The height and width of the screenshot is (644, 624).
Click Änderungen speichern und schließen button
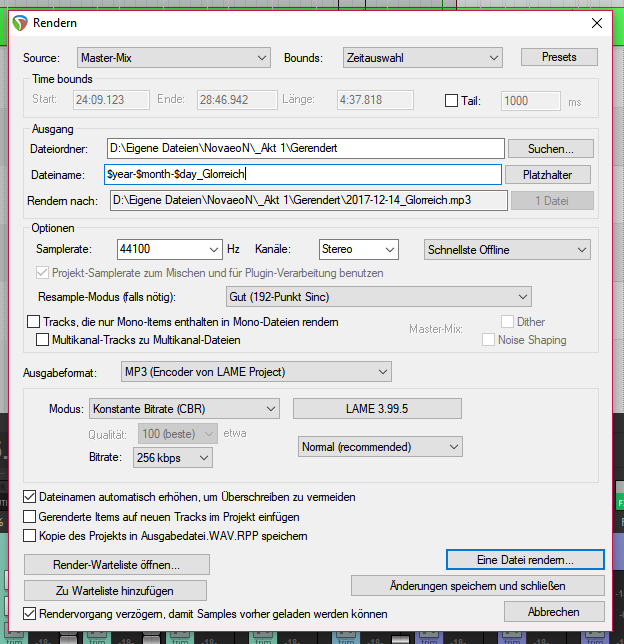pos(478,586)
